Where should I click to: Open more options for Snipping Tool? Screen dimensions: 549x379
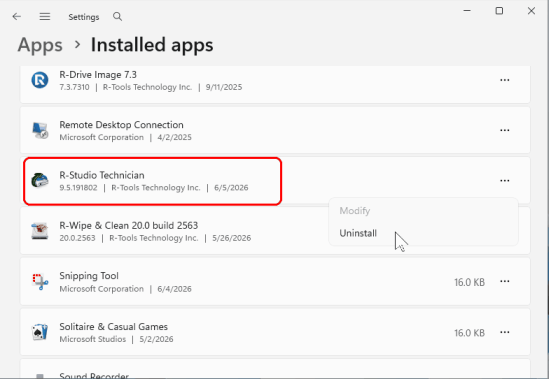click(505, 282)
